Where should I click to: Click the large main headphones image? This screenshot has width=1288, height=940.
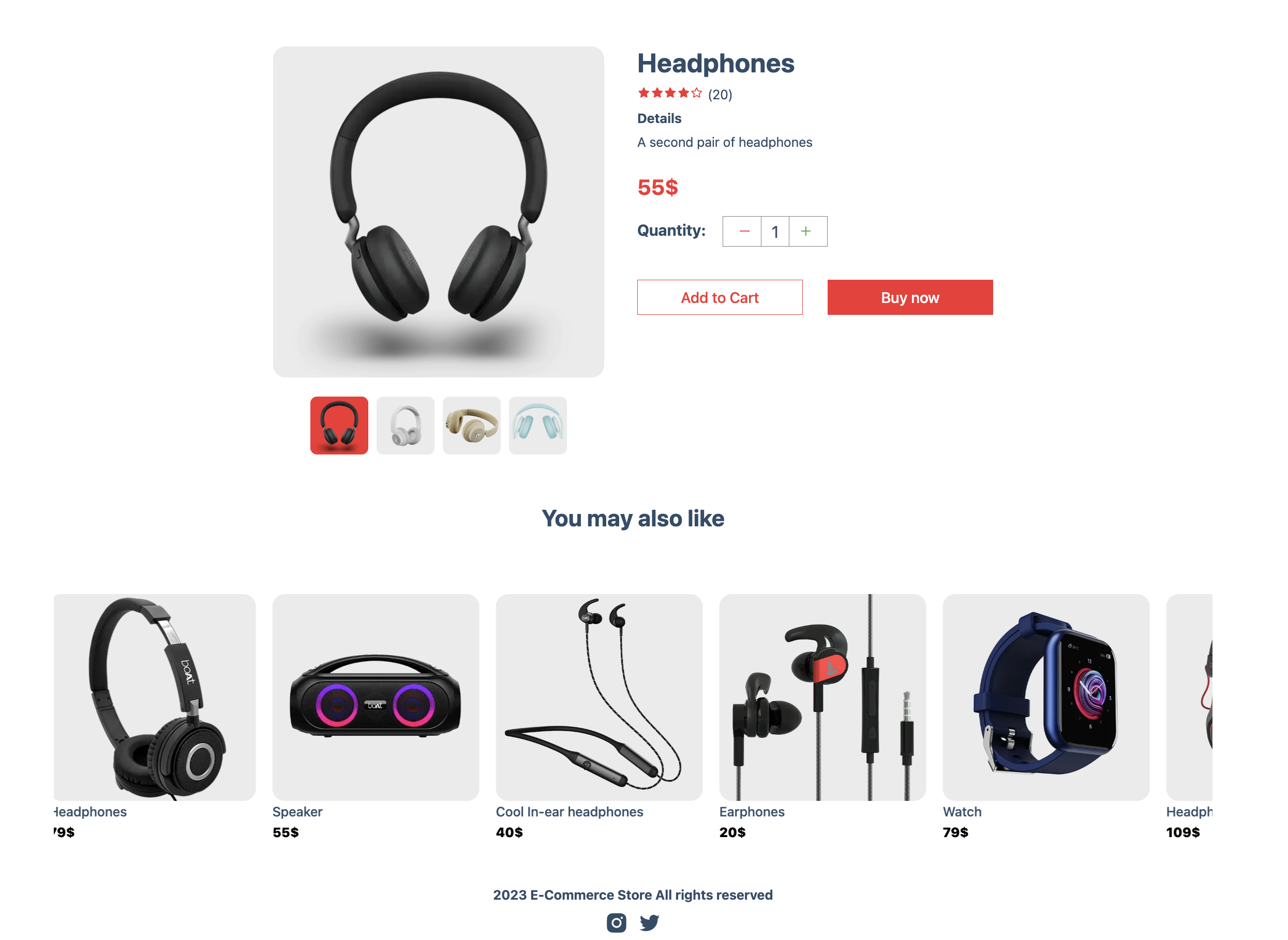click(x=438, y=212)
